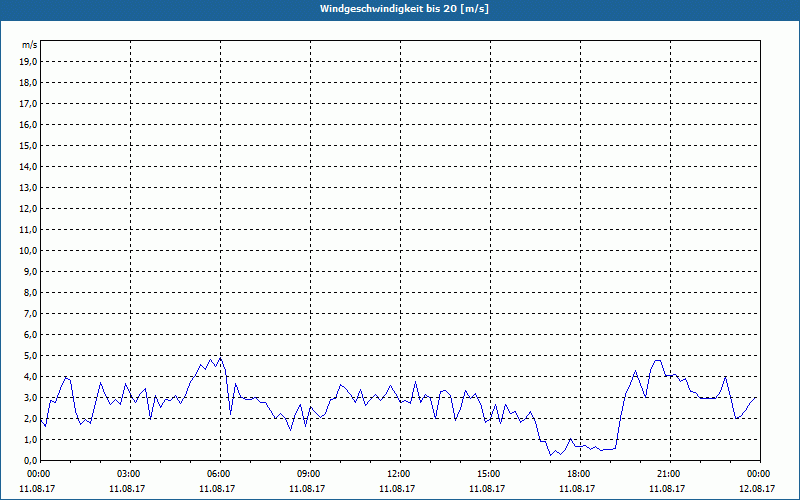Select the 0,0 y-axis origin label

29,460
